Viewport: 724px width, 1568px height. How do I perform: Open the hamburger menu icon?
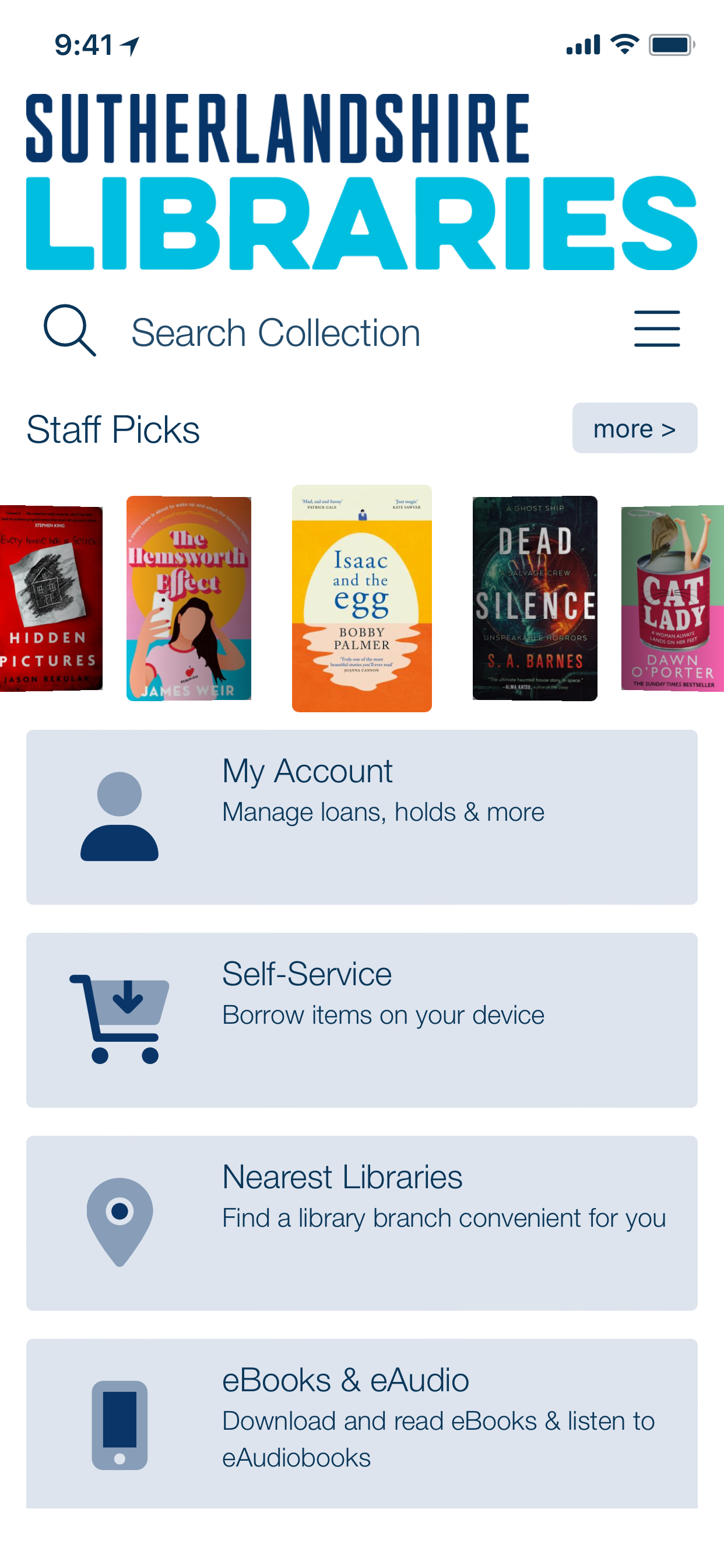coord(656,328)
